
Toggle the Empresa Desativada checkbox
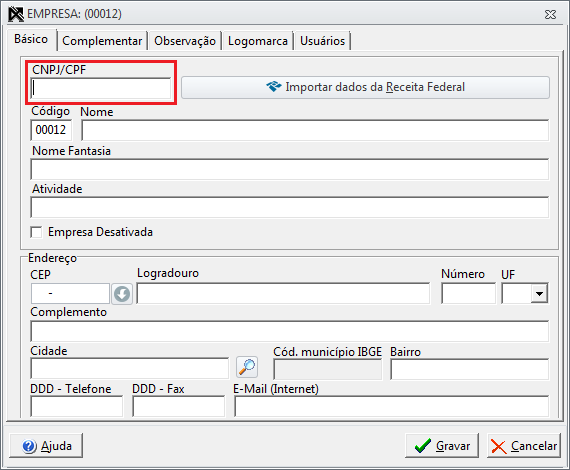pos(36,232)
